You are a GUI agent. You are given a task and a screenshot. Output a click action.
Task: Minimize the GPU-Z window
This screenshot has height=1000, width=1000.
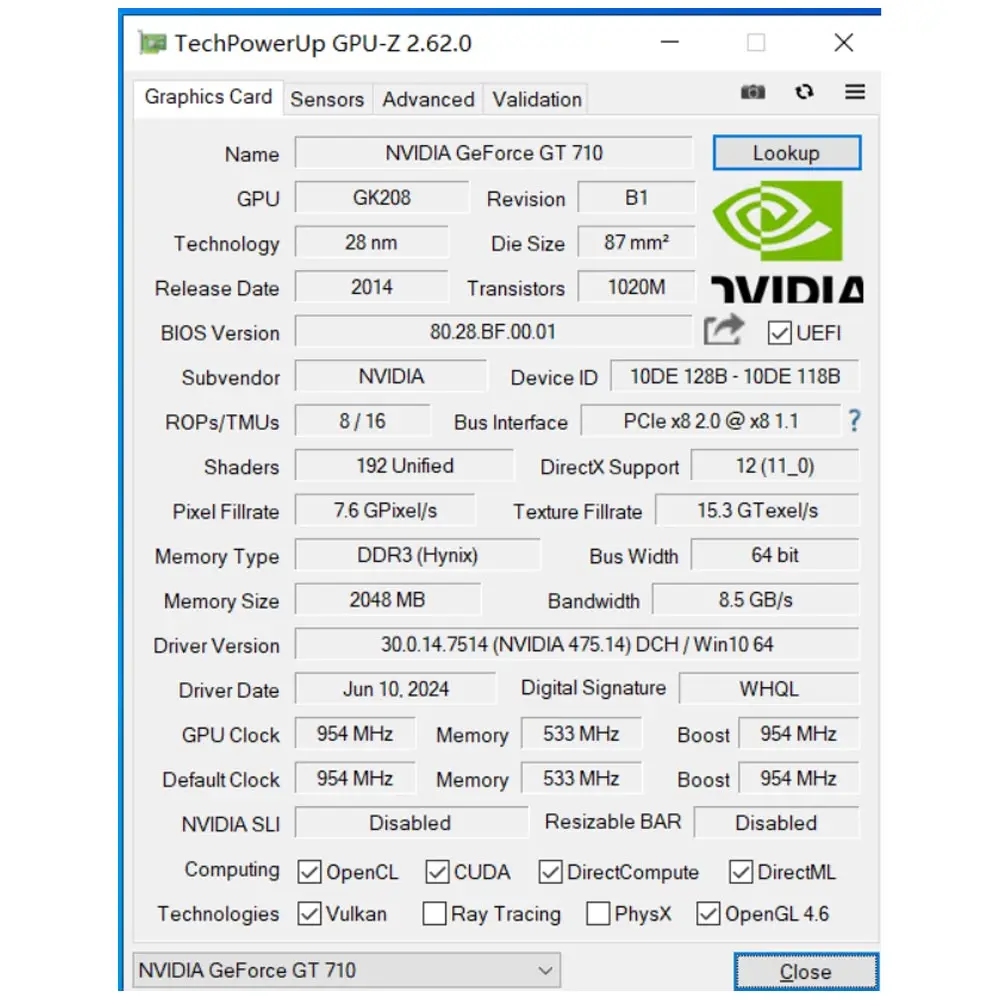(670, 43)
